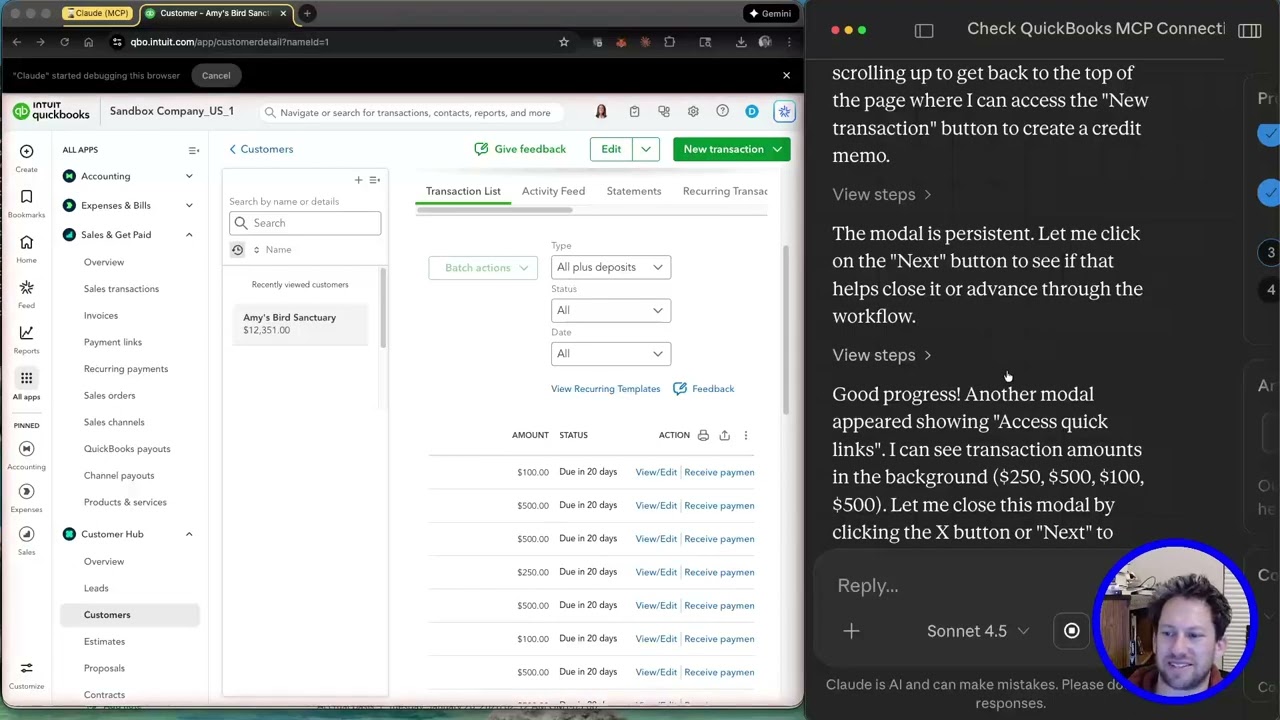Expand the Accounting menu section

[188, 177]
